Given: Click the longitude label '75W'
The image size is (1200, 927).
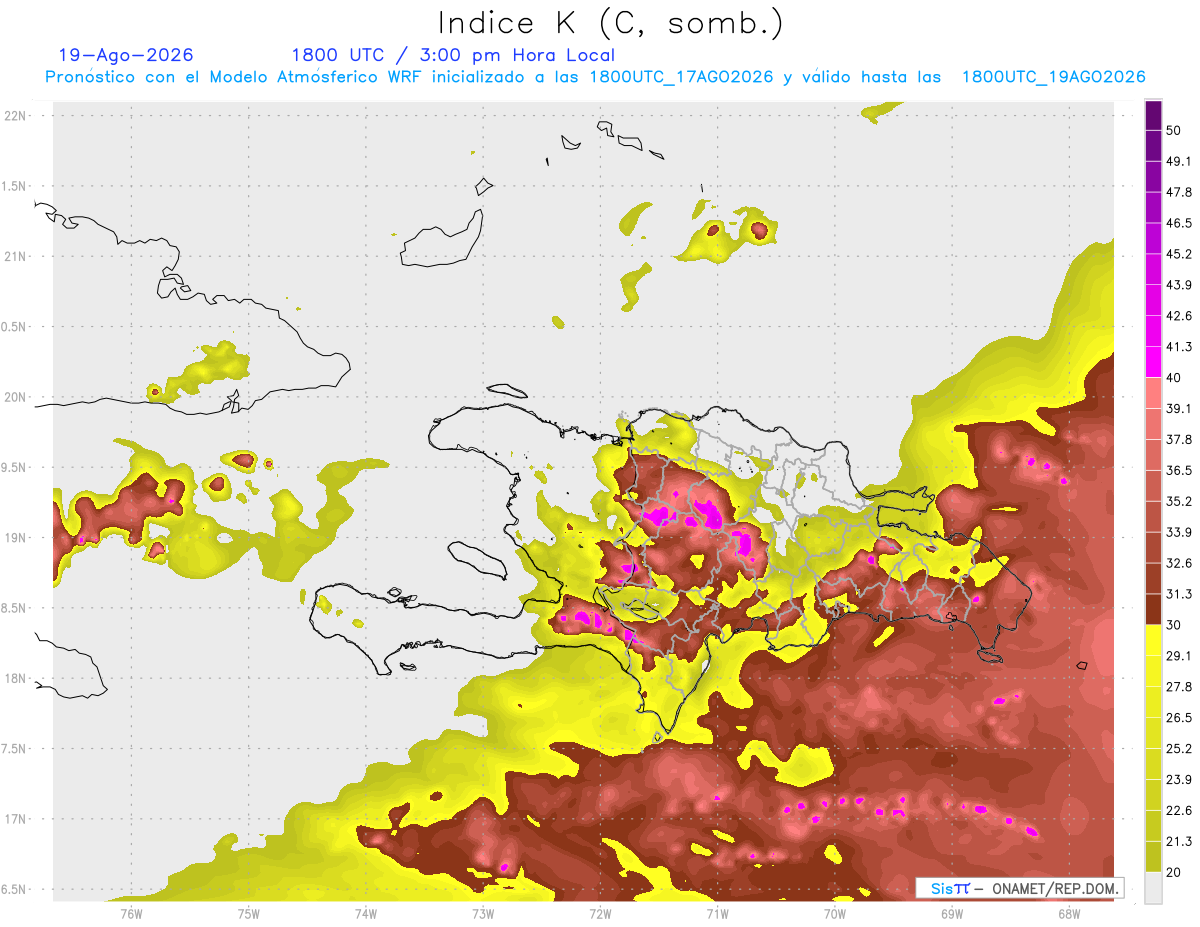Looking at the screenshot, I should coord(248,913).
